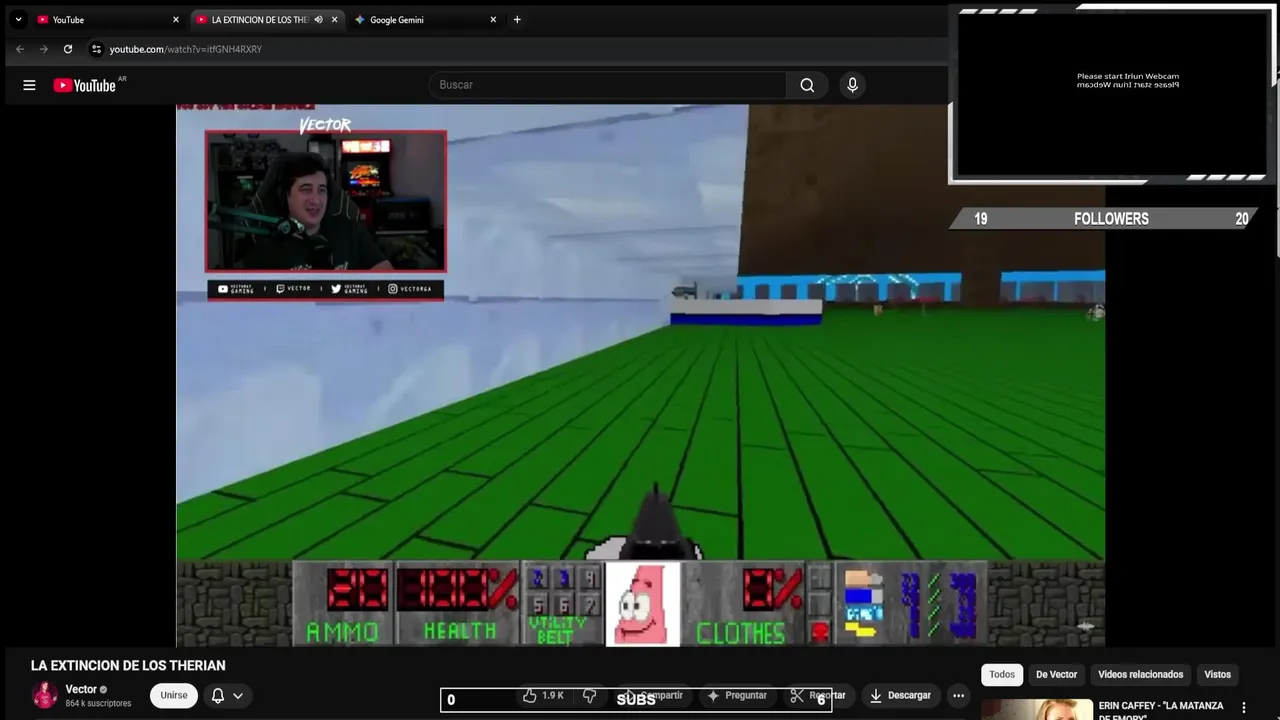Dislike the video with thumbs down
Screen dimensions: 1280x720
tap(590, 695)
